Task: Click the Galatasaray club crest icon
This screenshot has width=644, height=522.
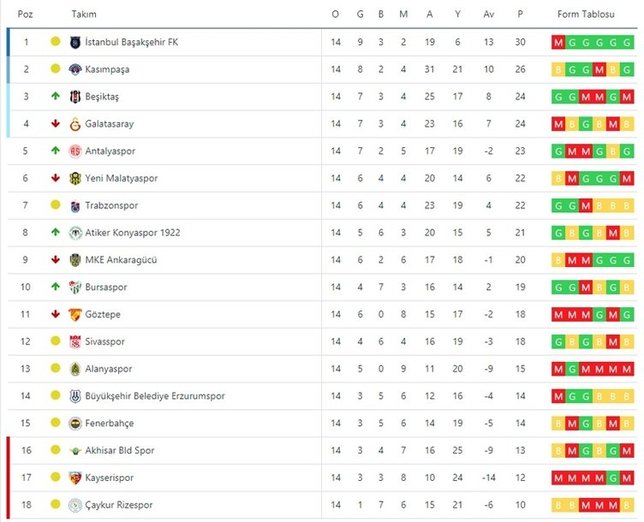Action: pos(76,124)
